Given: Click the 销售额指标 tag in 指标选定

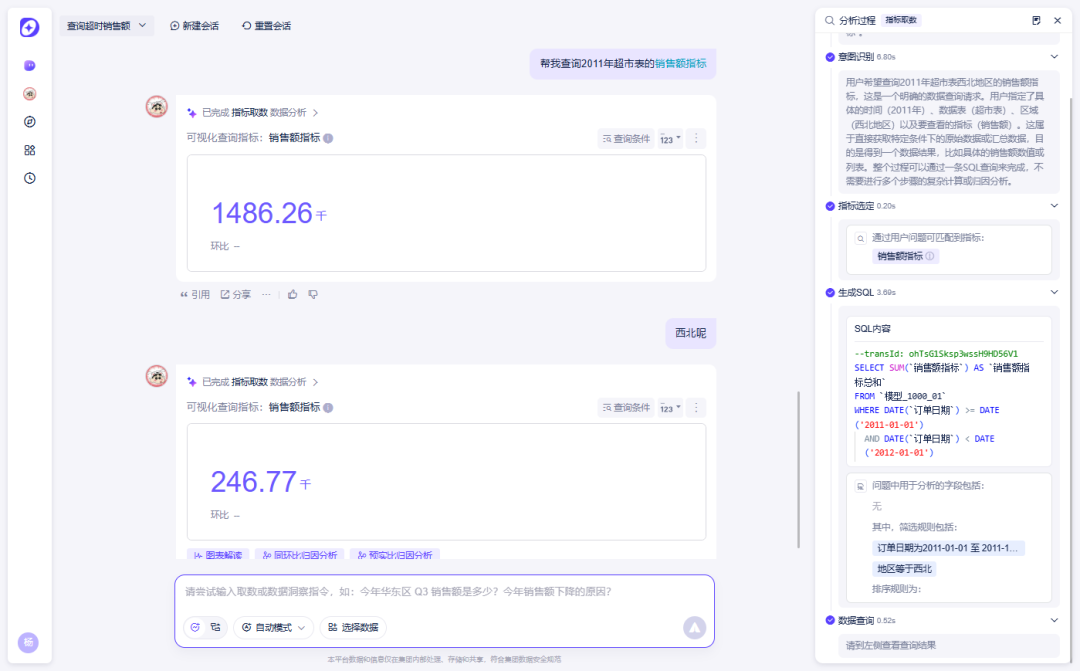Looking at the screenshot, I should (x=905, y=256).
